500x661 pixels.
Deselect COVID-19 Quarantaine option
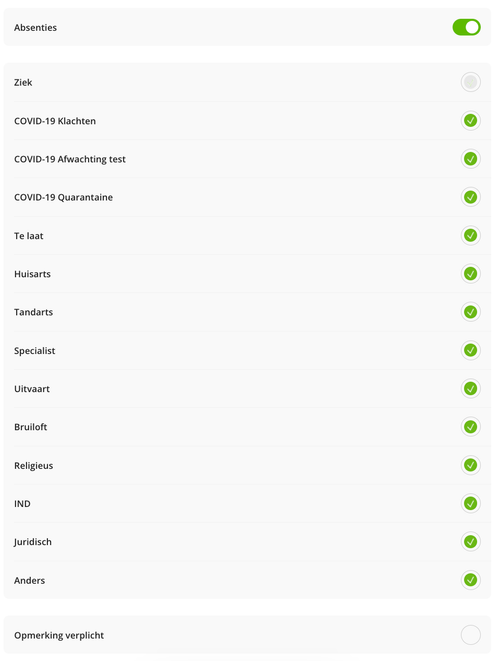(x=470, y=197)
